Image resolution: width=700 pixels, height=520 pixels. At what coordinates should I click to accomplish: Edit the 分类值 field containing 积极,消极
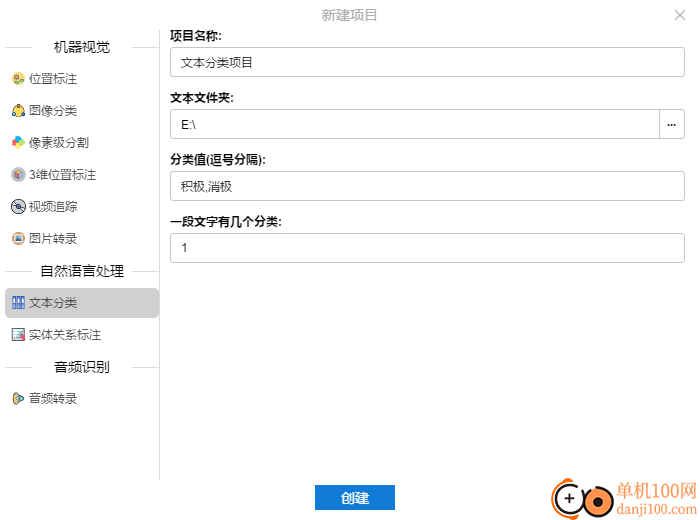coord(427,187)
